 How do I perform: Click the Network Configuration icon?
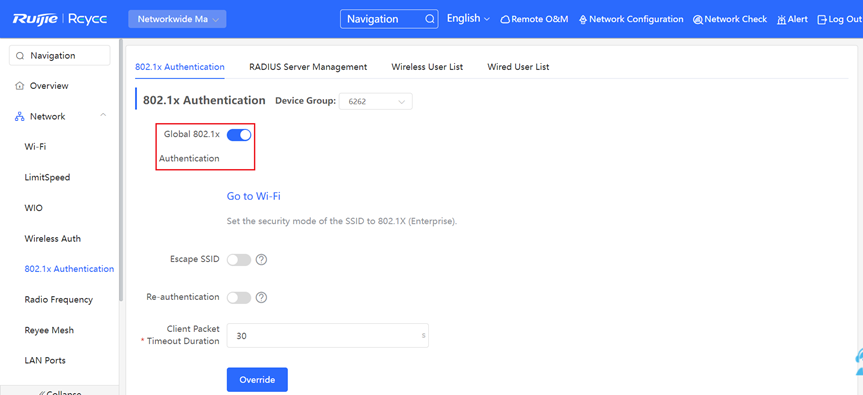pos(583,20)
